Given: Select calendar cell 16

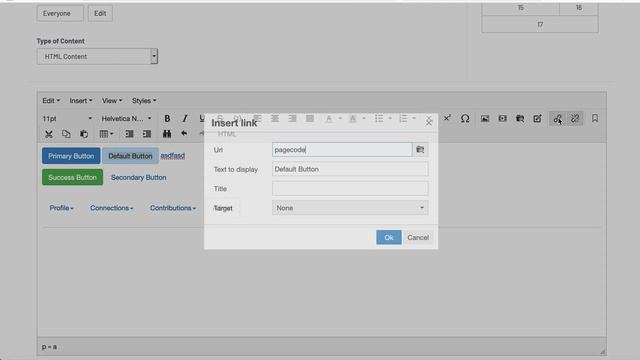Looking at the screenshot, I should (x=579, y=8).
